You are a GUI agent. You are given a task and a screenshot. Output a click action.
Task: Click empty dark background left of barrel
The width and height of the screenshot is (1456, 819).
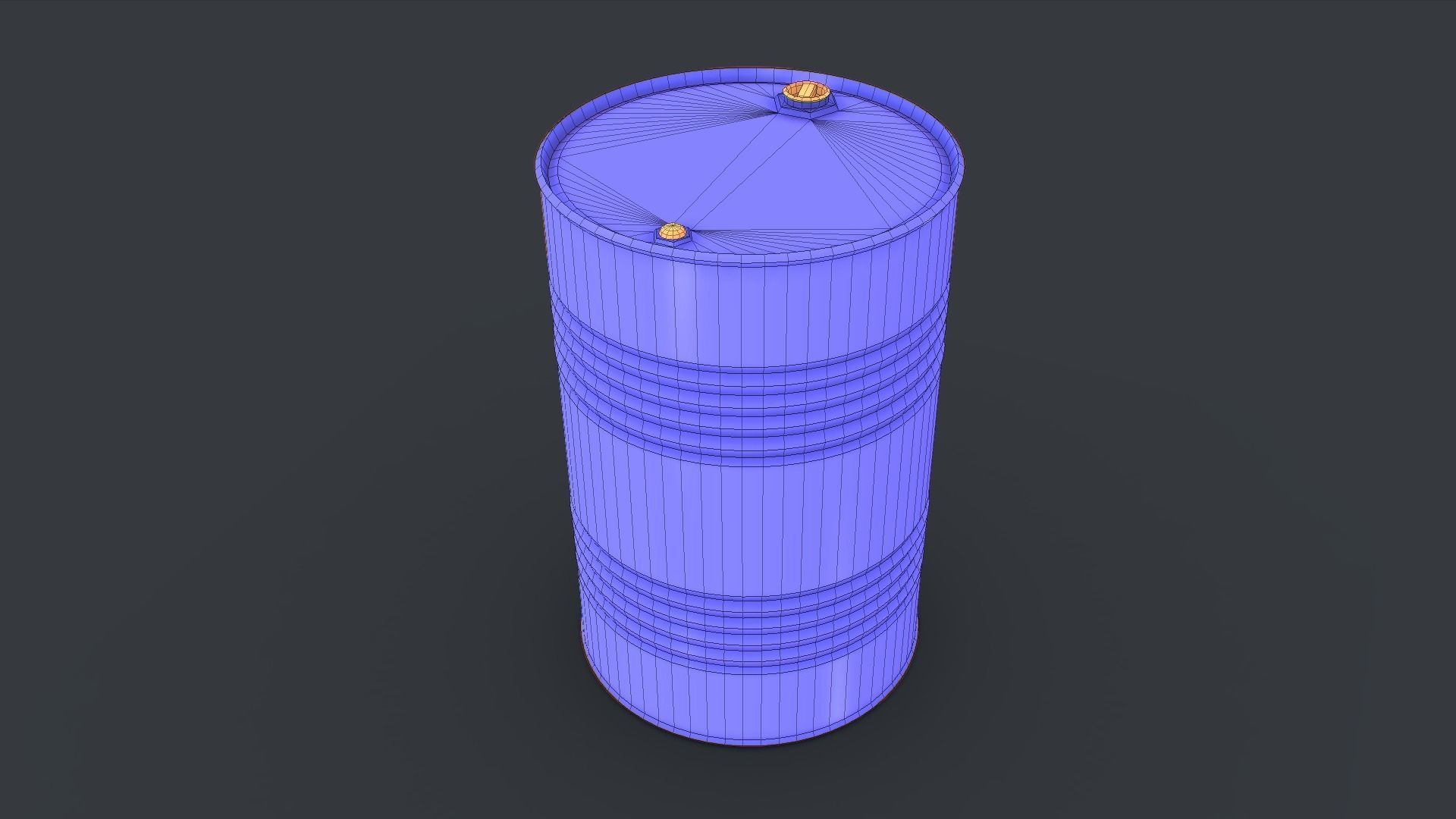pos(265,409)
